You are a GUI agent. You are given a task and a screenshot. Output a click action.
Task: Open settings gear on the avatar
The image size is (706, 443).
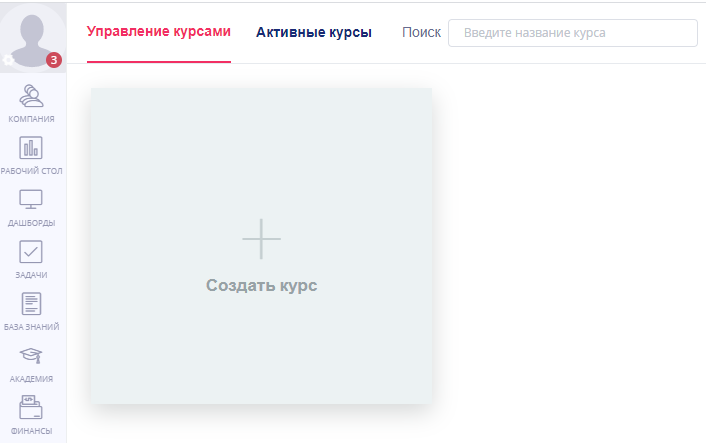(x=8, y=60)
